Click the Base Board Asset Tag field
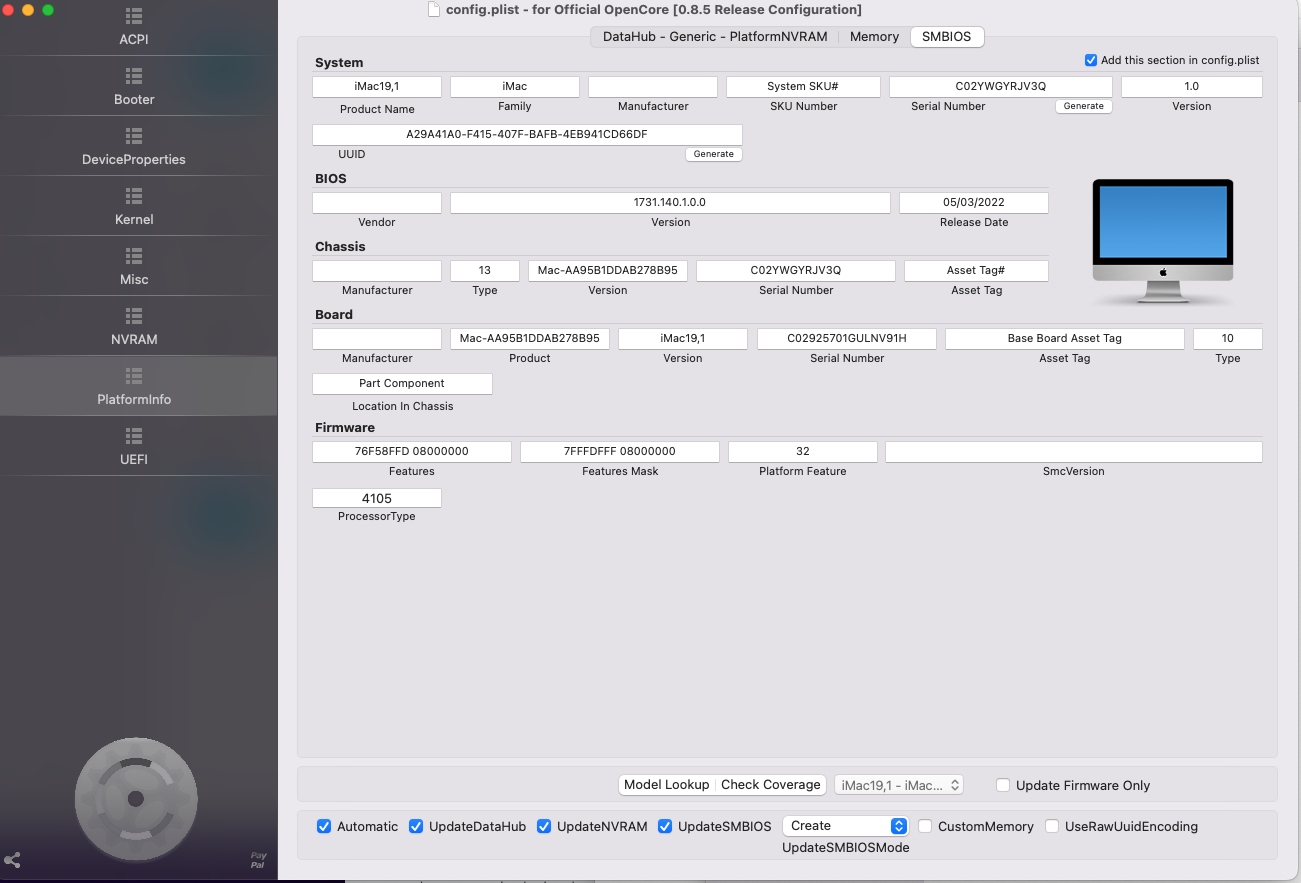Screen dimensions: 1301x883 pyautogui.click(x=1065, y=339)
